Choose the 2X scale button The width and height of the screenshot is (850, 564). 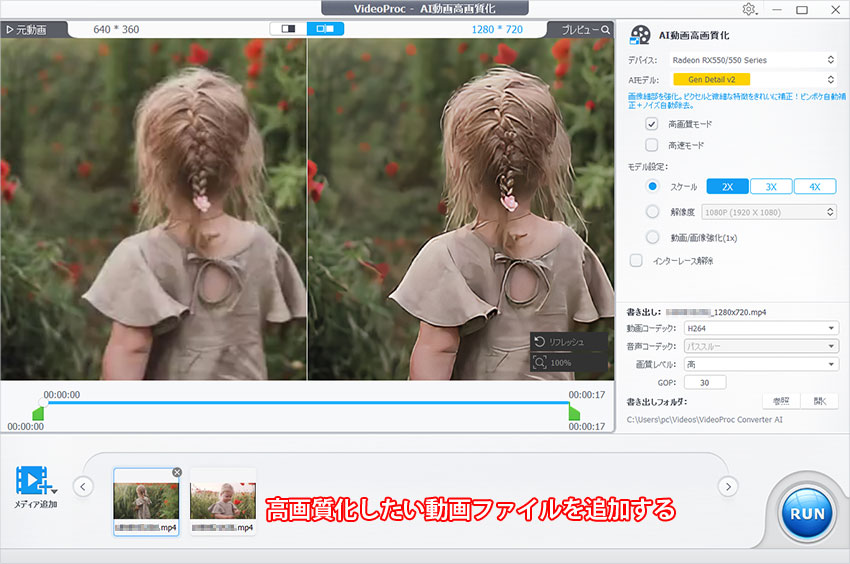point(727,187)
